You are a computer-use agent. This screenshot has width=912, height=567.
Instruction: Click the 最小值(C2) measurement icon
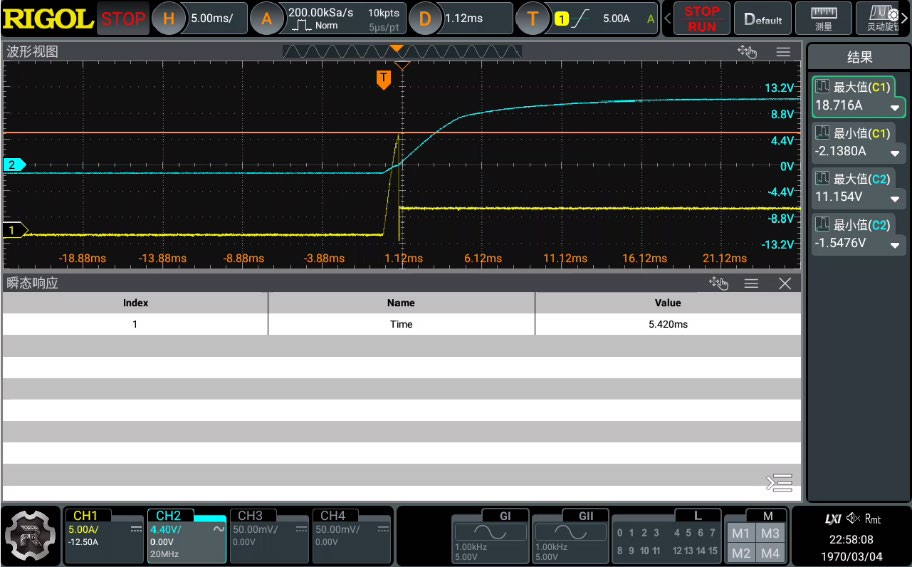coord(822,224)
